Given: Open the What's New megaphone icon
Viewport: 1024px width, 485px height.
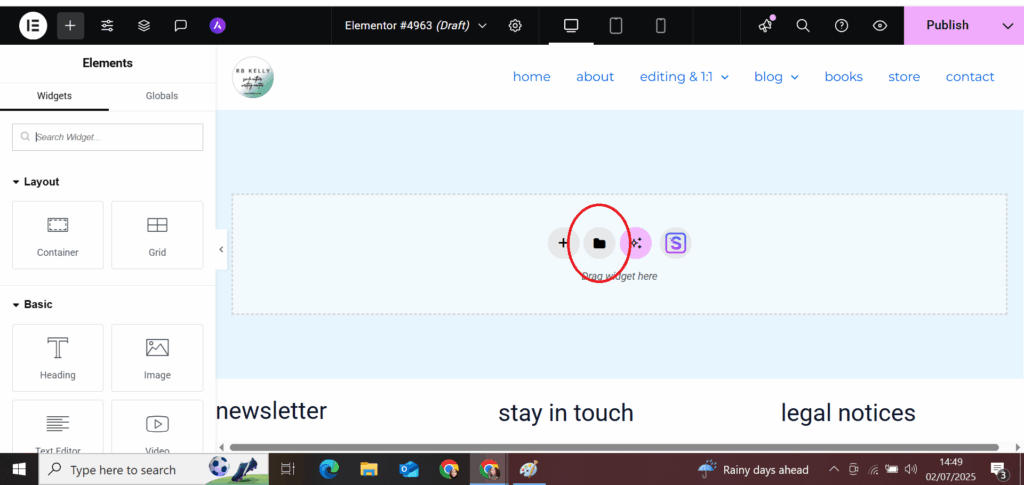Looking at the screenshot, I should [x=765, y=25].
